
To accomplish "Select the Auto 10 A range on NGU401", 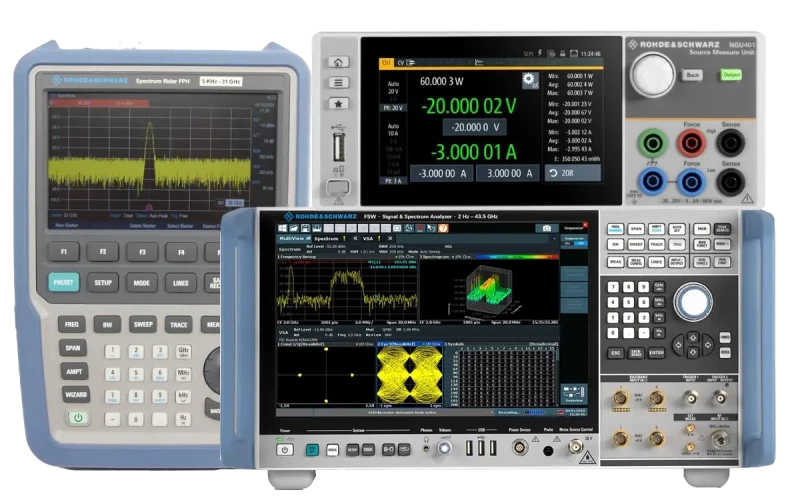I will [x=393, y=130].
